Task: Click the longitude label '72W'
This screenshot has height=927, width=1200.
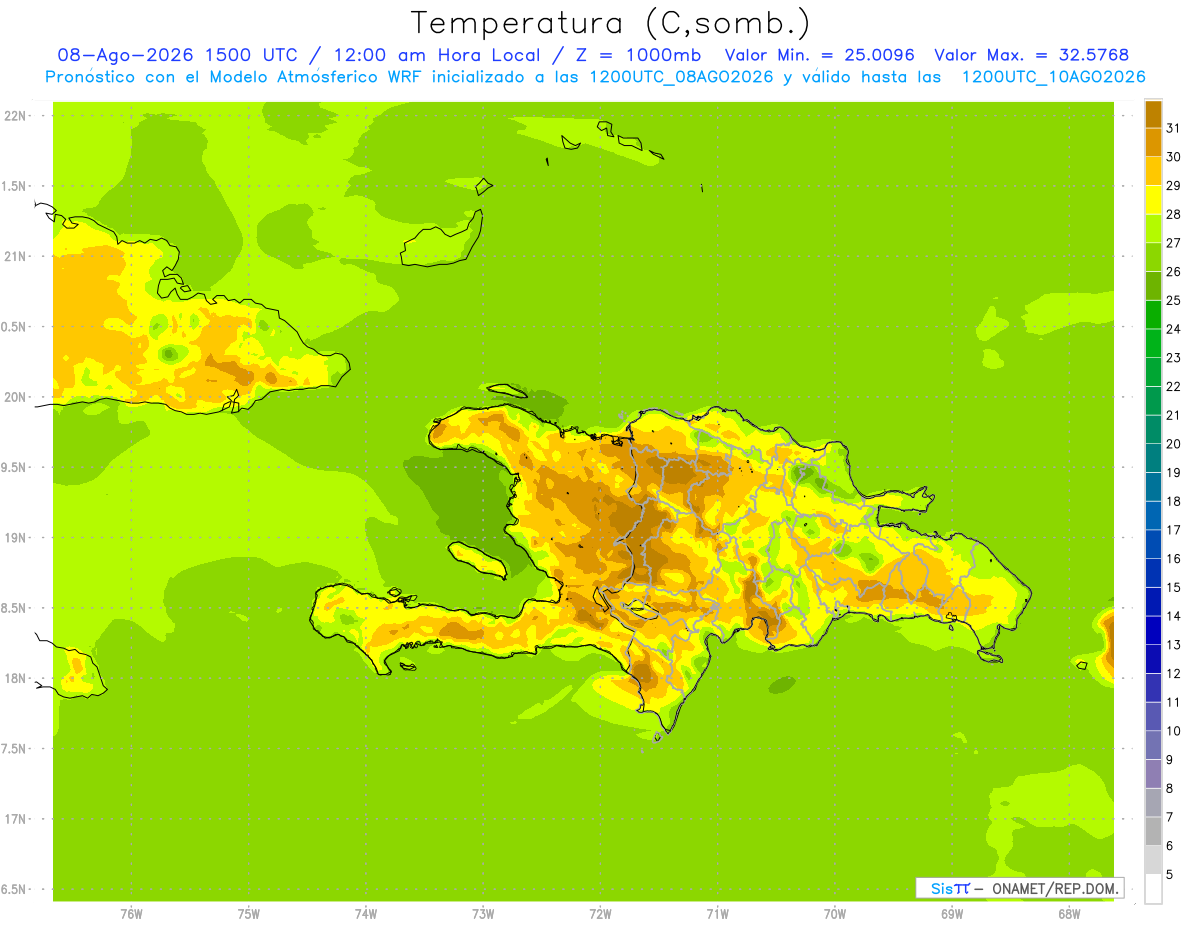Action: (x=600, y=914)
